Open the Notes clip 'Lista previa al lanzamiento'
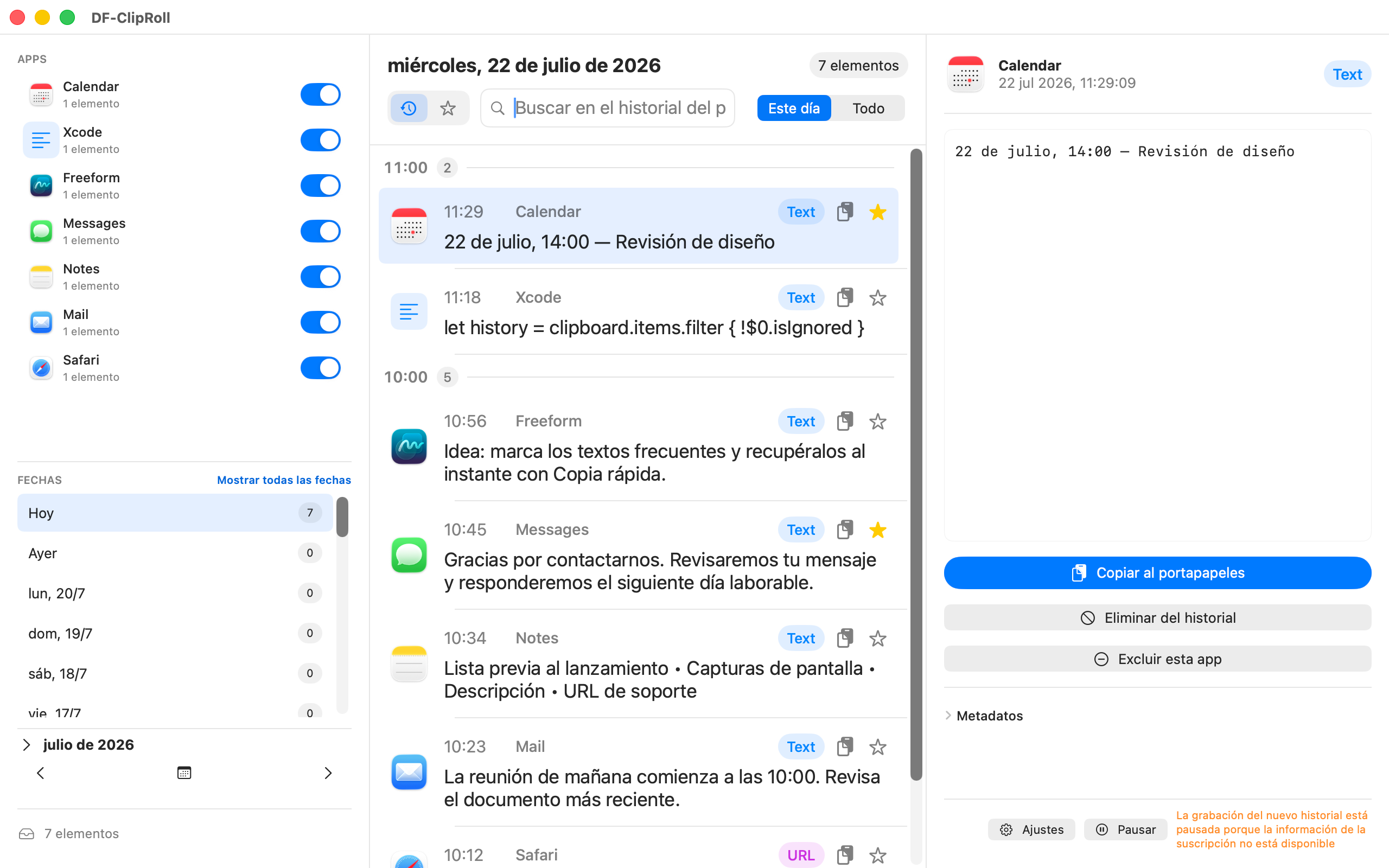The height and width of the screenshot is (868, 1389). (638, 664)
